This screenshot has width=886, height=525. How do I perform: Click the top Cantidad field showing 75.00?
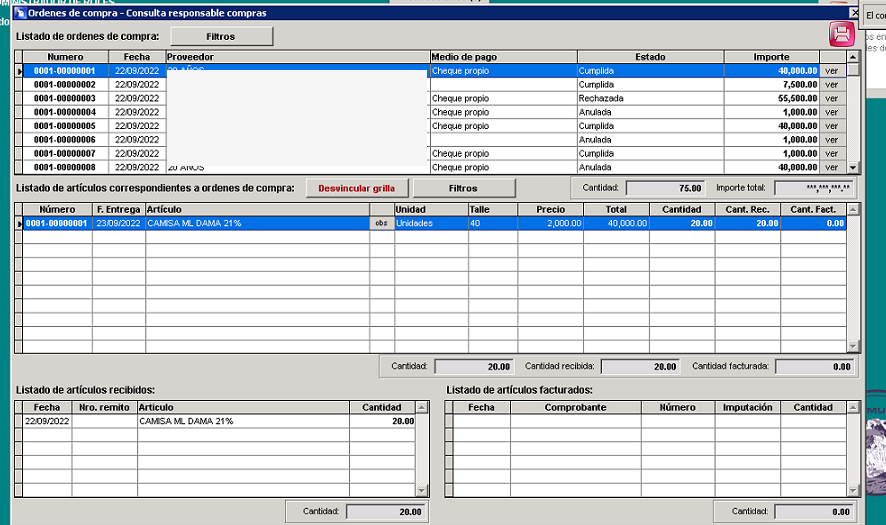pos(666,188)
